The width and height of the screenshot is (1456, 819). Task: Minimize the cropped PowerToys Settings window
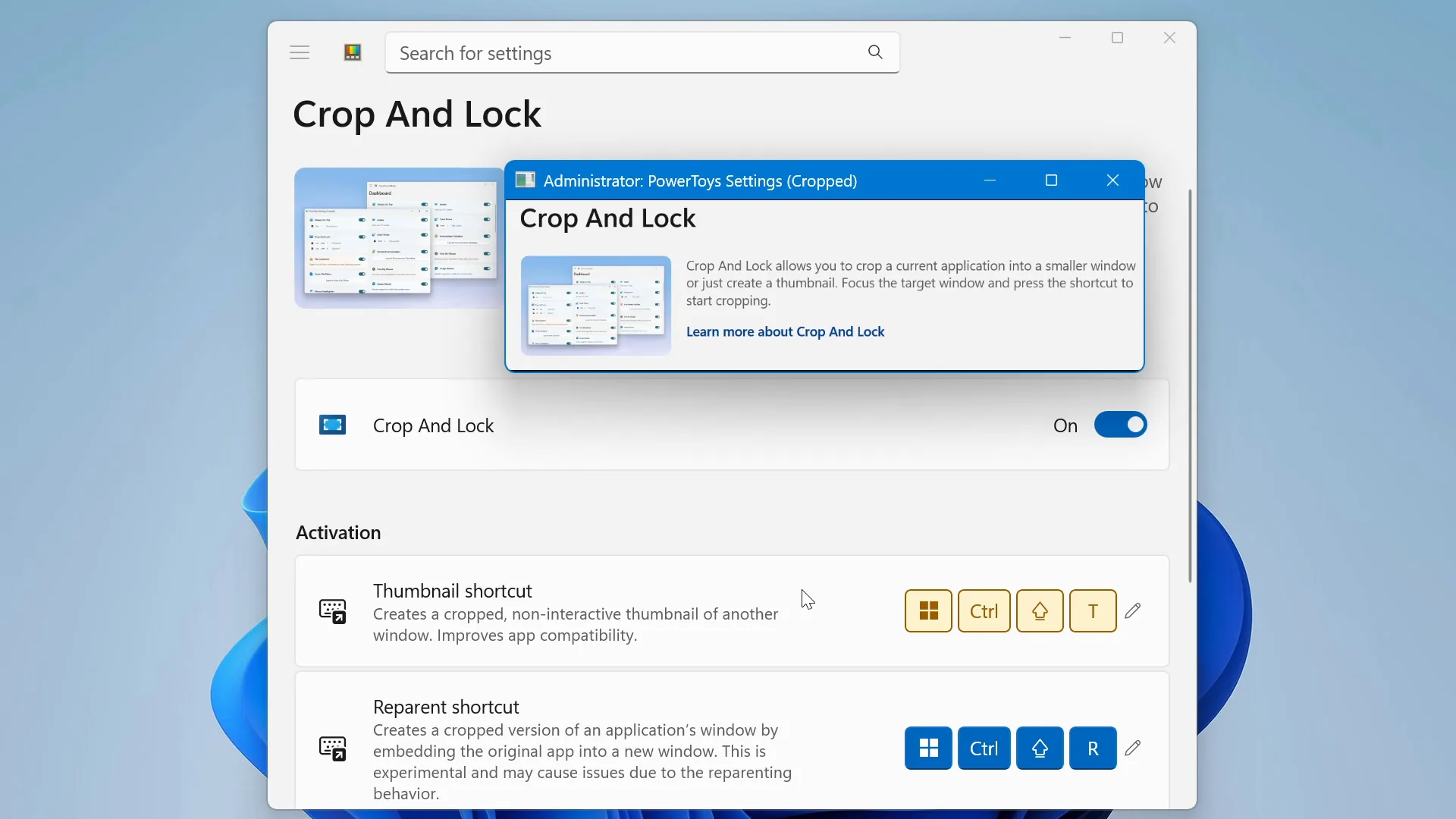(990, 180)
